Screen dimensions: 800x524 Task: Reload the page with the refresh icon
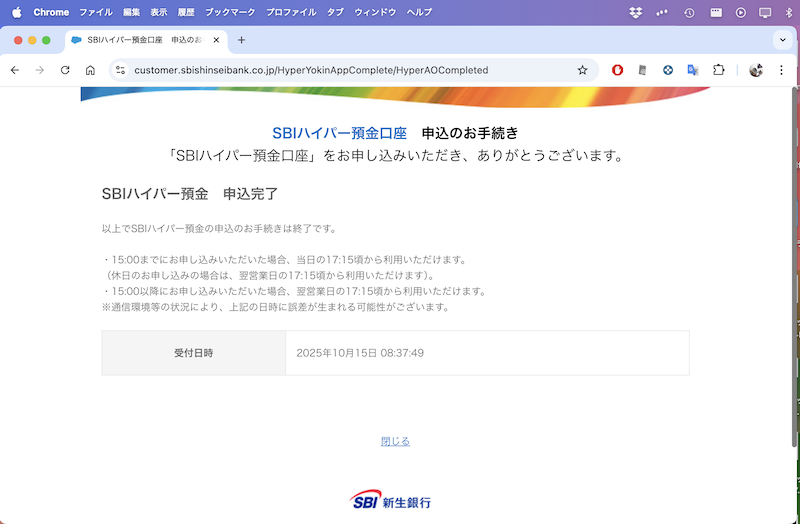pyautogui.click(x=65, y=70)
